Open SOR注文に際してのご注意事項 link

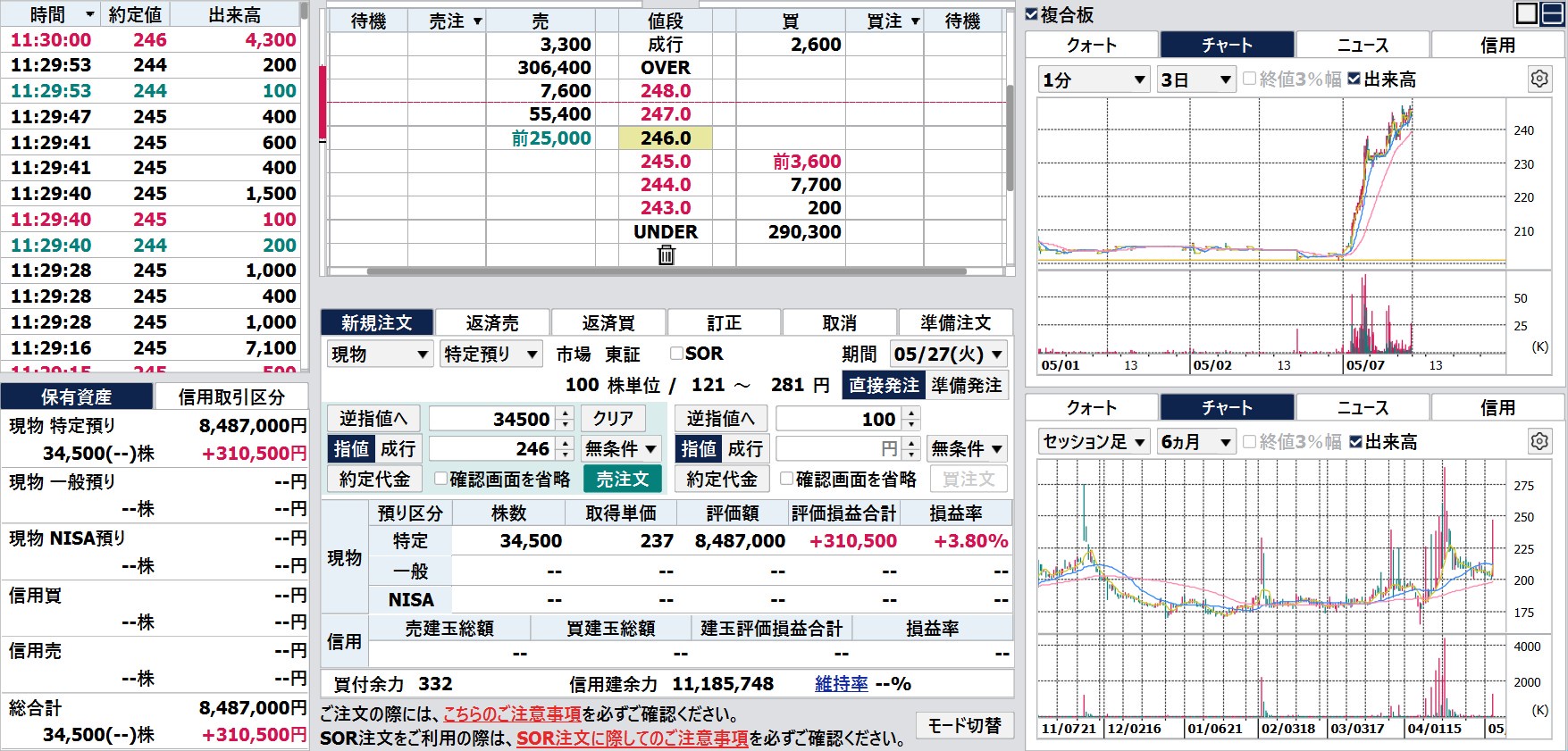click(633, 738)
